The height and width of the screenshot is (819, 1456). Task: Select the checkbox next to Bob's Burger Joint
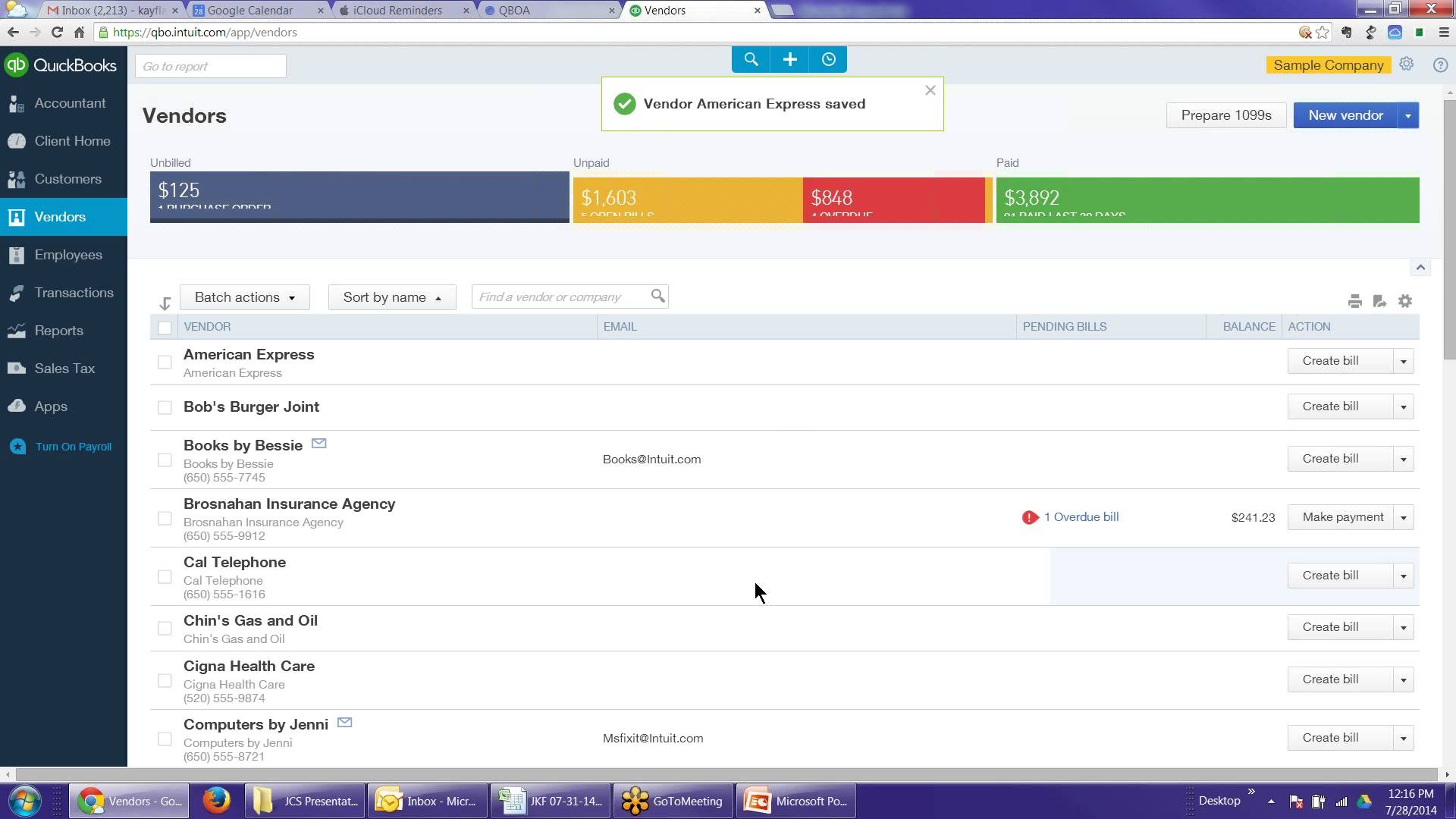[163, 405]
